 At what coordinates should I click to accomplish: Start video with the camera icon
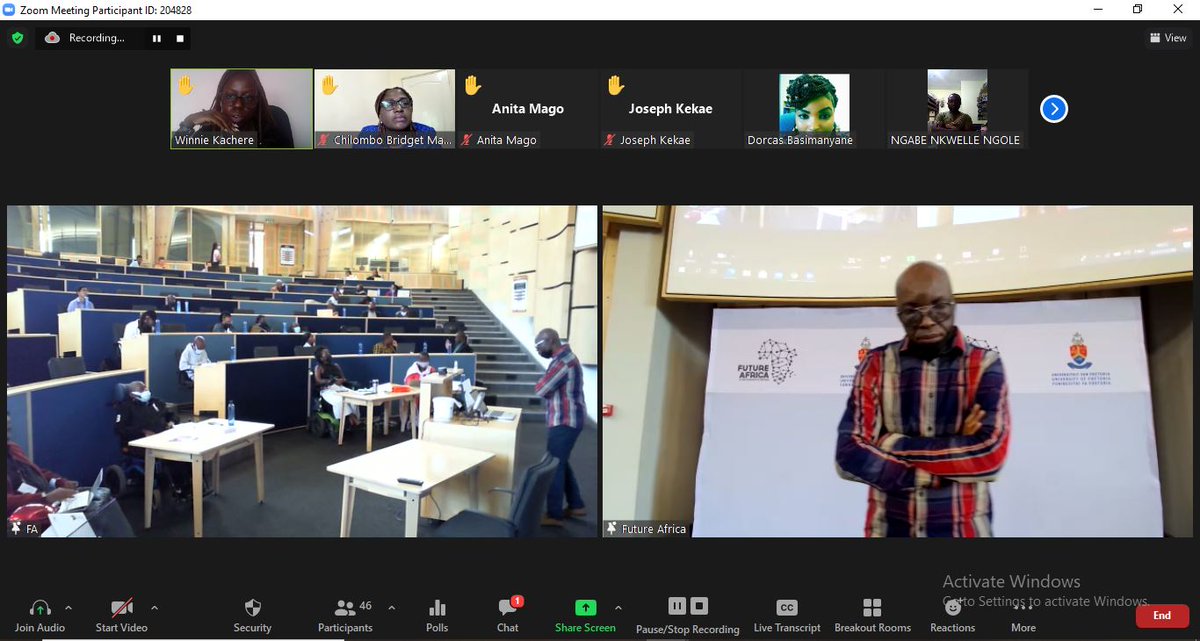pos(121,607)
